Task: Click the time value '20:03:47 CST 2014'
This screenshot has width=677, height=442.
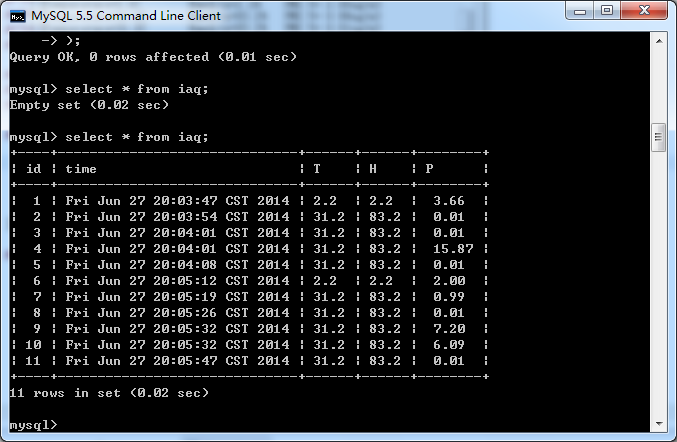Action: [221, 201]
